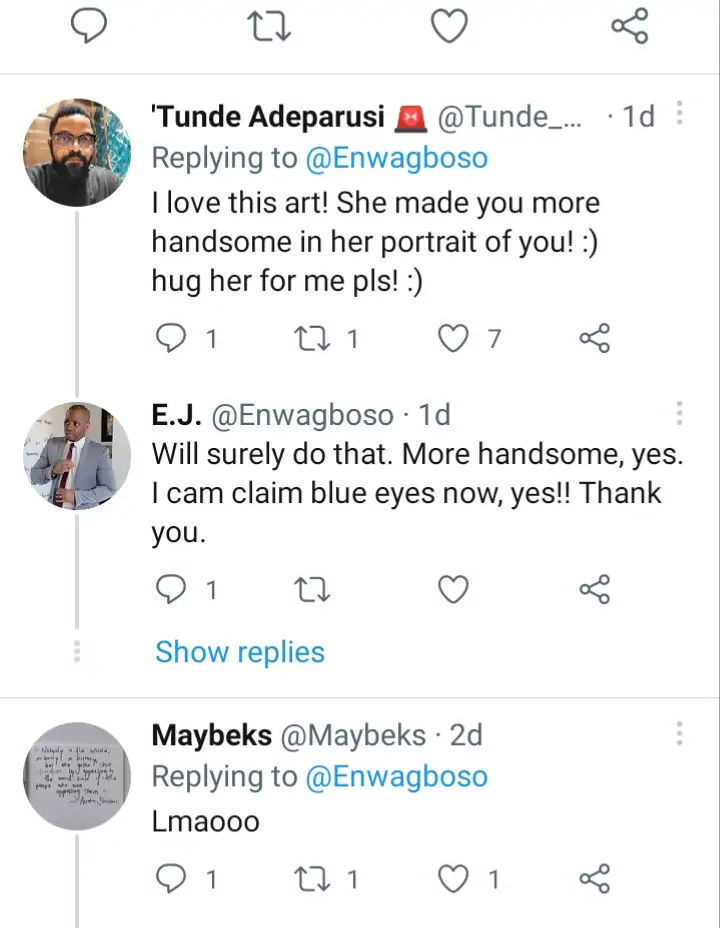View 'Tunde Adeparusi's profile picture
Viewport: 720px width, 928px height.
77,153
